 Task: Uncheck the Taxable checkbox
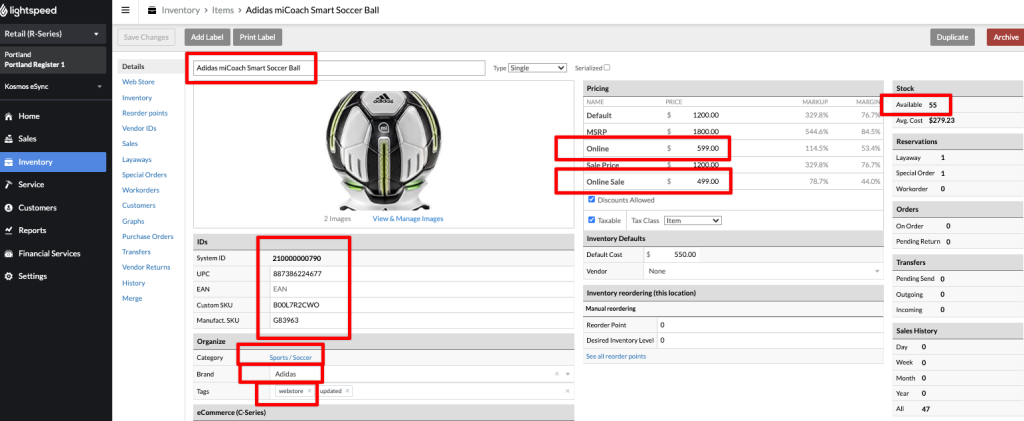point(592,220)
